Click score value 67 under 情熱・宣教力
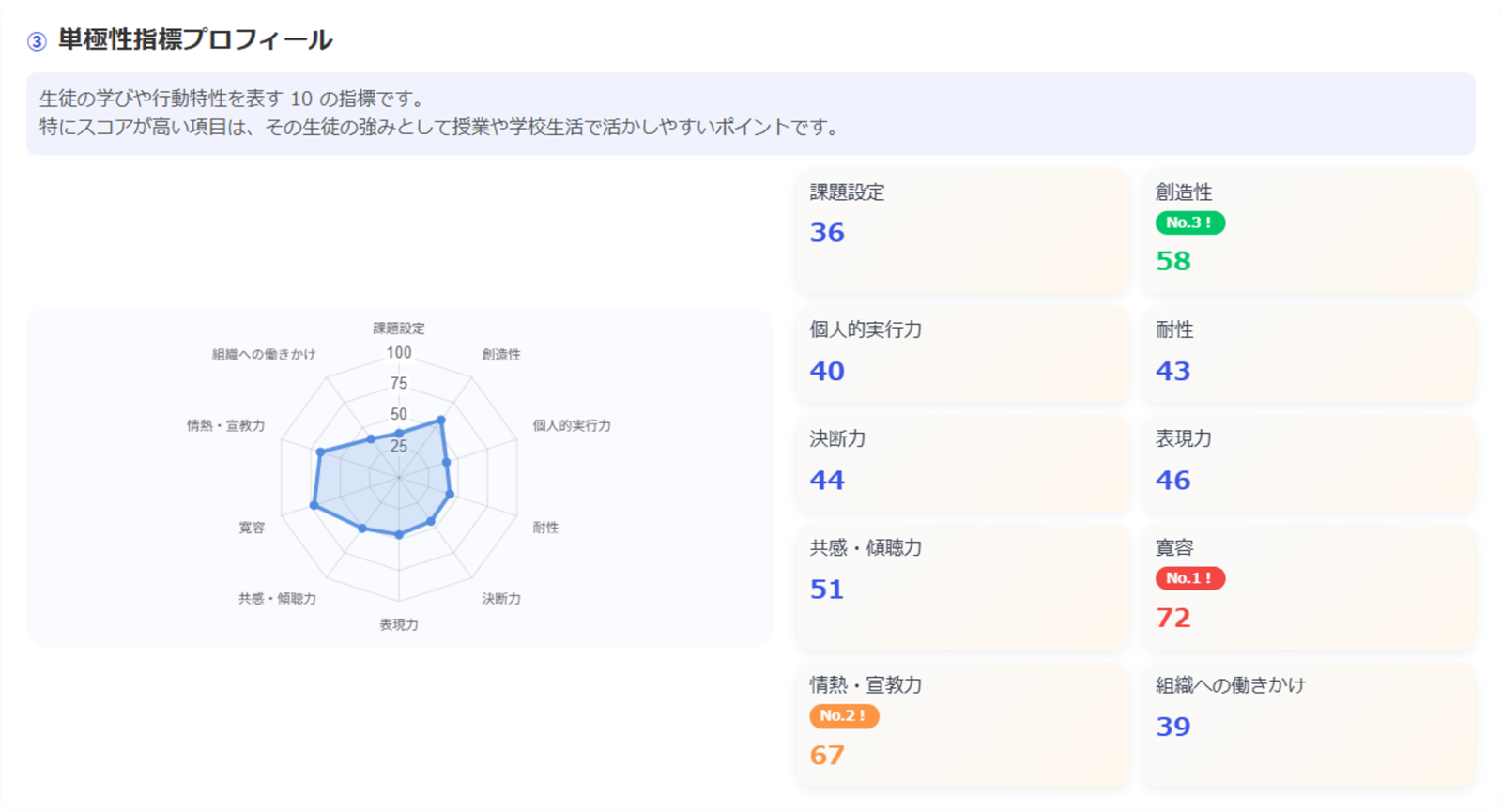 click(x=827, y=755)
